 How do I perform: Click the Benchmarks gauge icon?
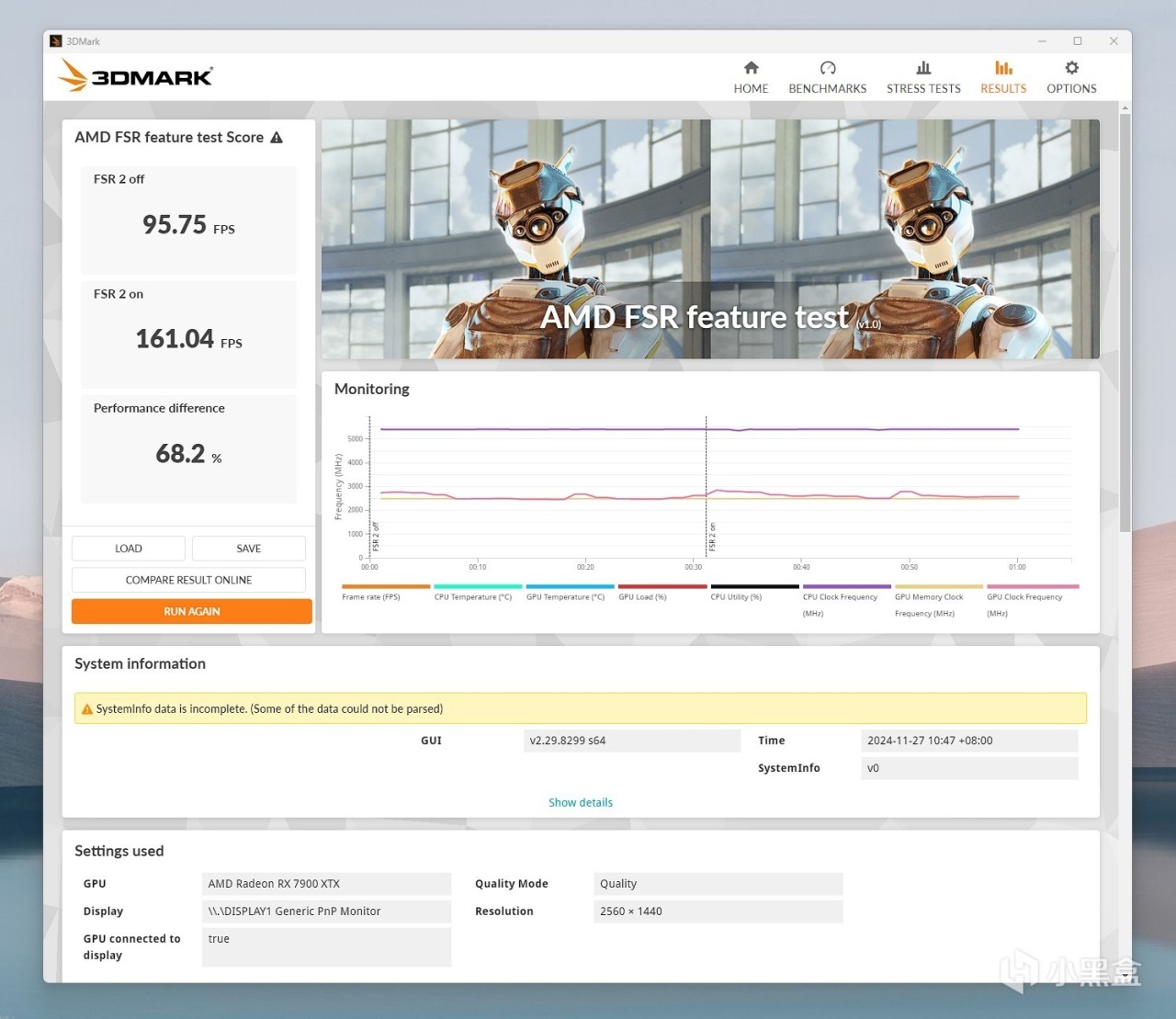pyautogui.click(x=828, y=68)
